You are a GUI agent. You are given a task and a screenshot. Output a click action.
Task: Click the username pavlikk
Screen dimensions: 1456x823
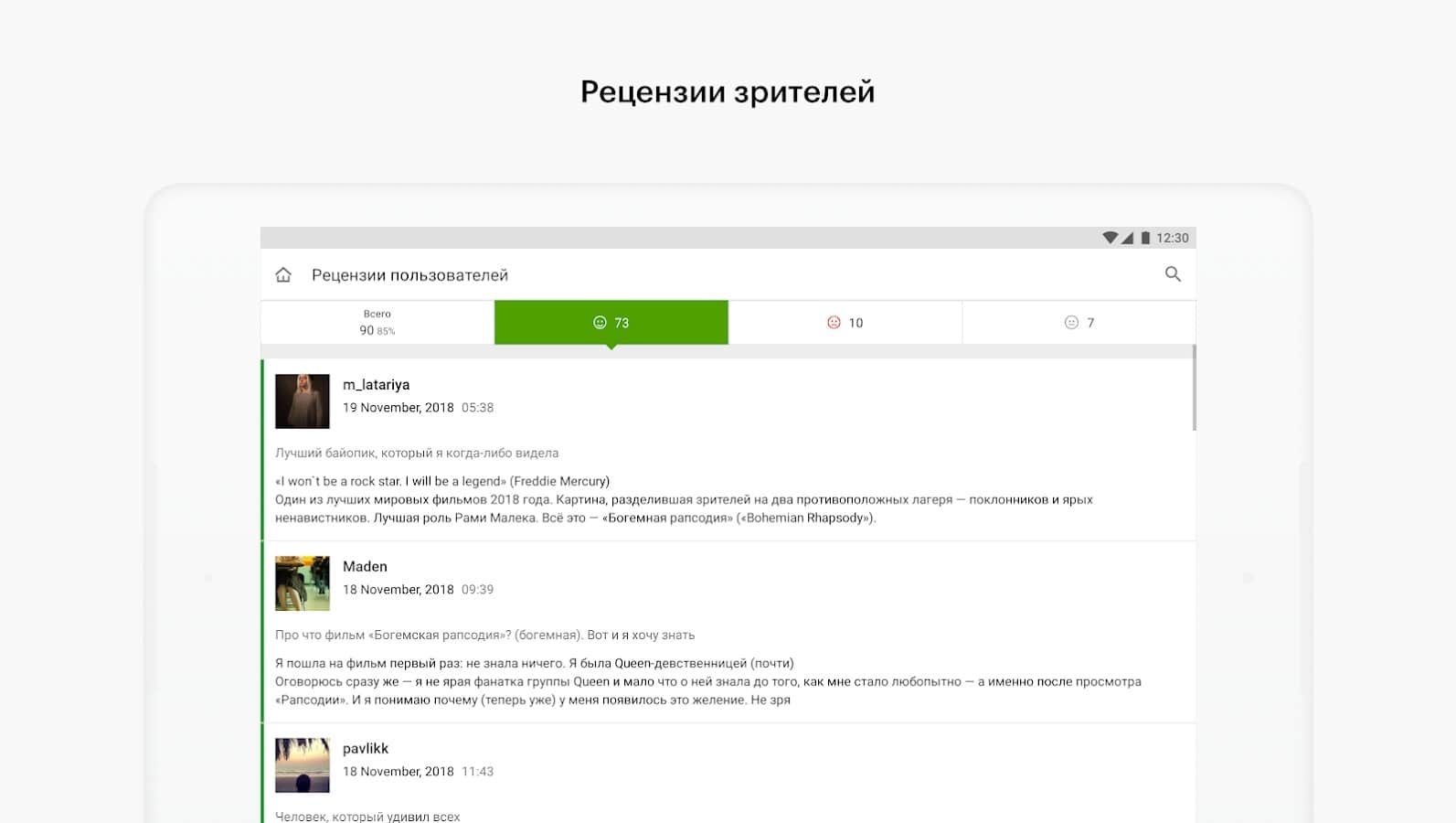[366, 749]
